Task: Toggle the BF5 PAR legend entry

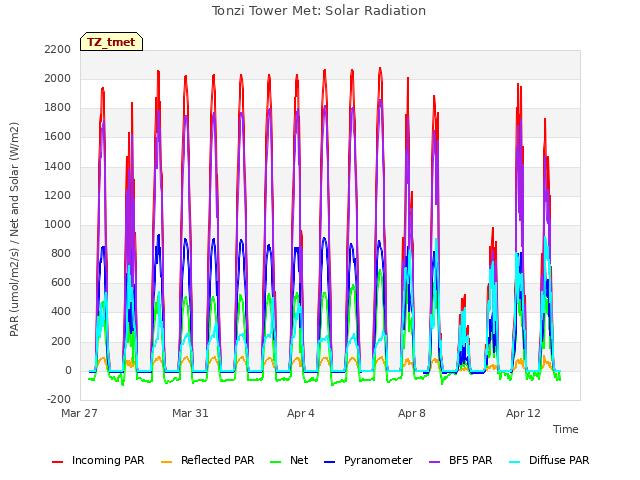Action: [x=461, y=460]
